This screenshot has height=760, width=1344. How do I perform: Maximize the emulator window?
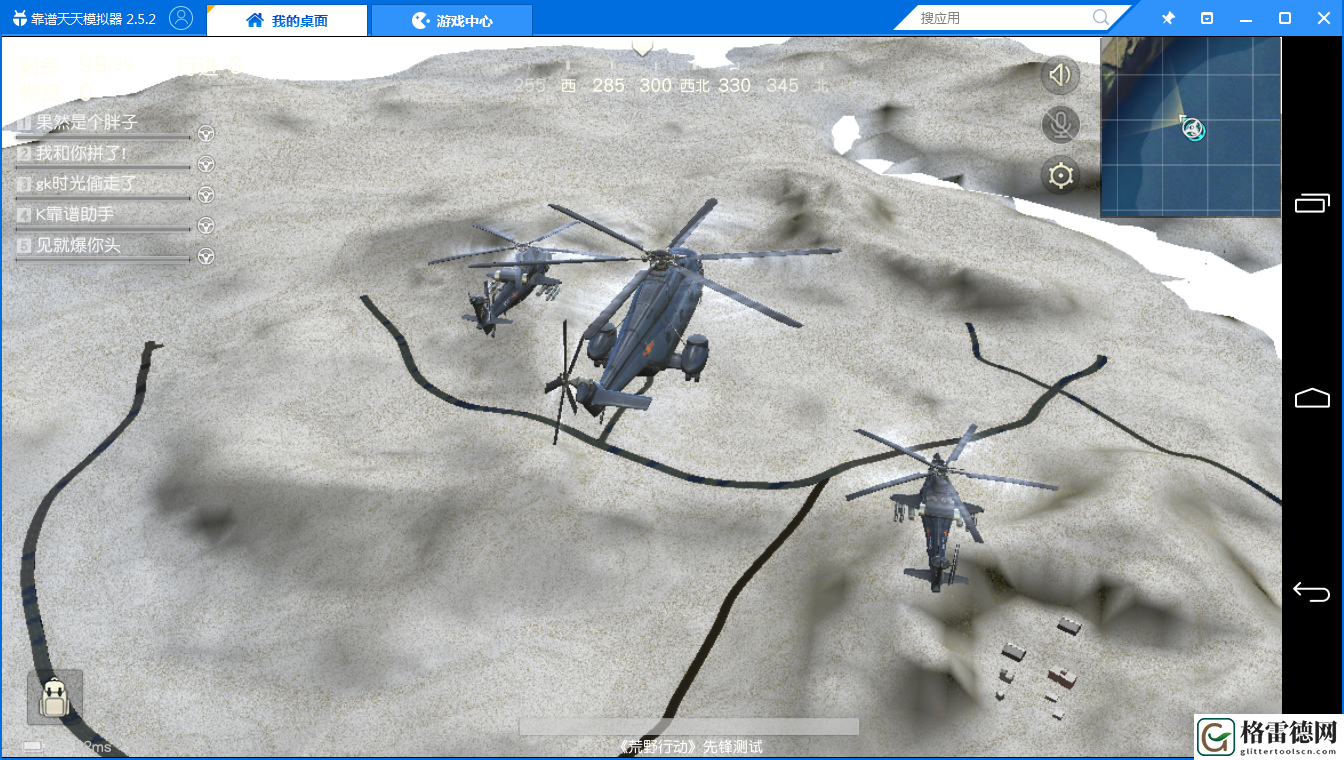pyautogui.click(x=1285, y=18)
